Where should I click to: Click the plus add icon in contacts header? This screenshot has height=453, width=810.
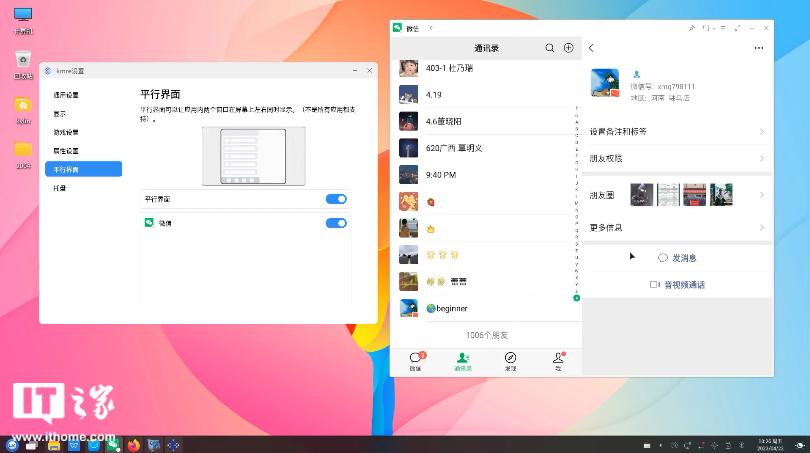tap(568, 48)
